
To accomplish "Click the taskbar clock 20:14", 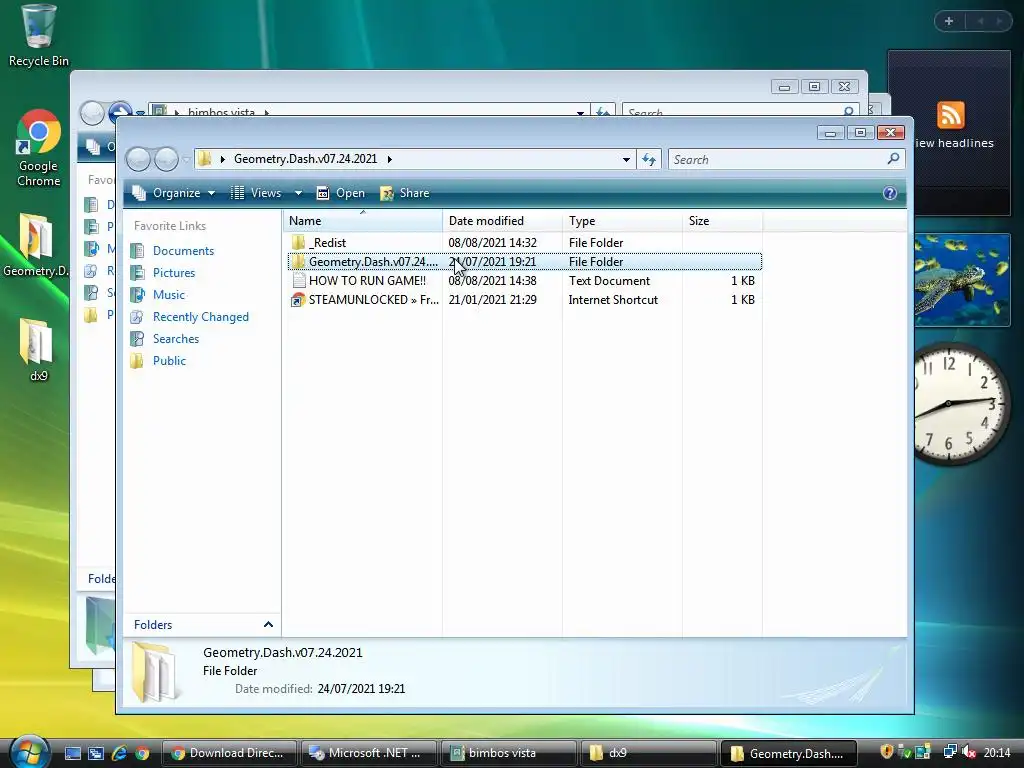I will tap(997, 753).
